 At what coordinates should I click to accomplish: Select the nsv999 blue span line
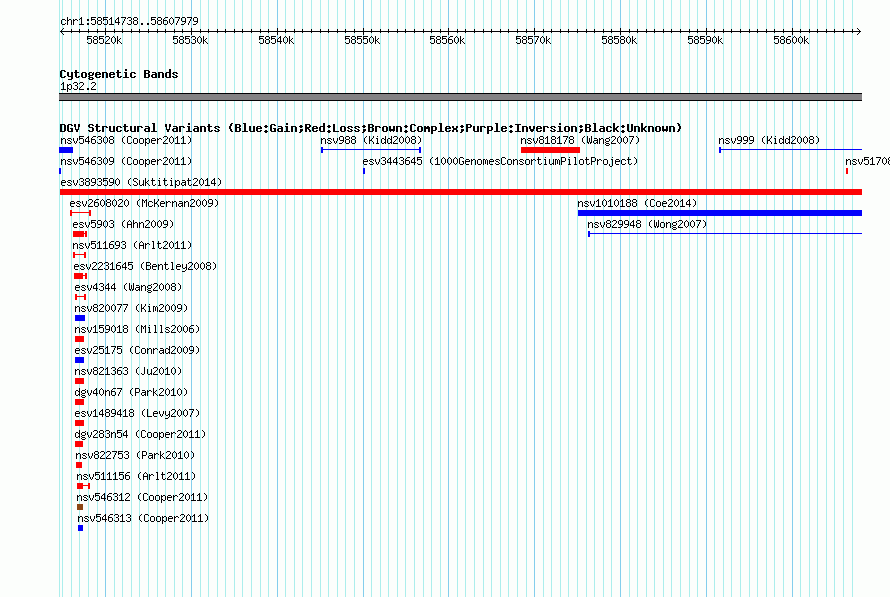coord(791,150)
